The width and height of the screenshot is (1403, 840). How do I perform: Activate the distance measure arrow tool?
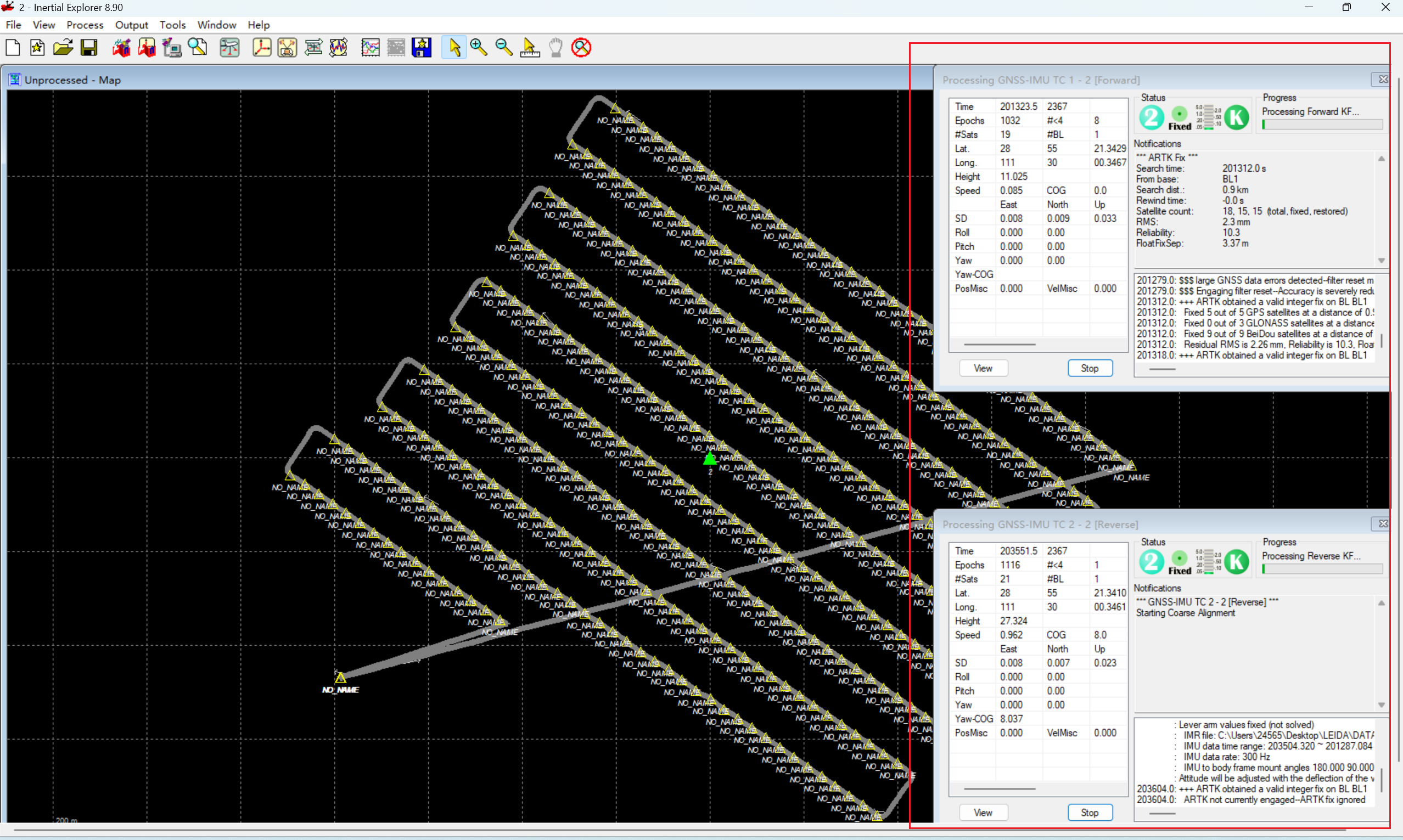[529, 48]
